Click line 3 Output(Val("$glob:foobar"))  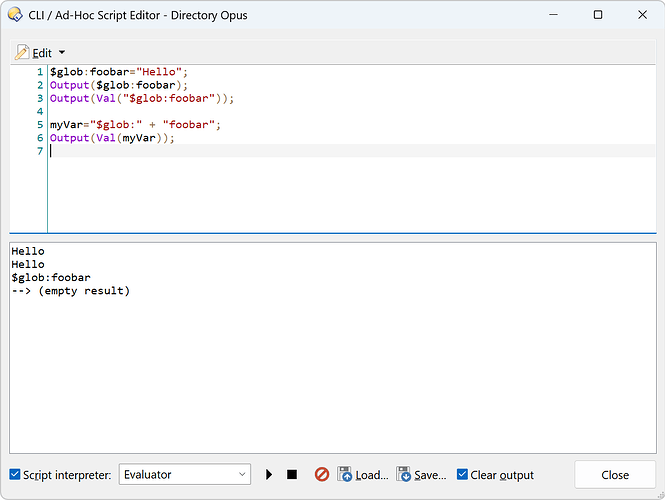tap(142, 98)
